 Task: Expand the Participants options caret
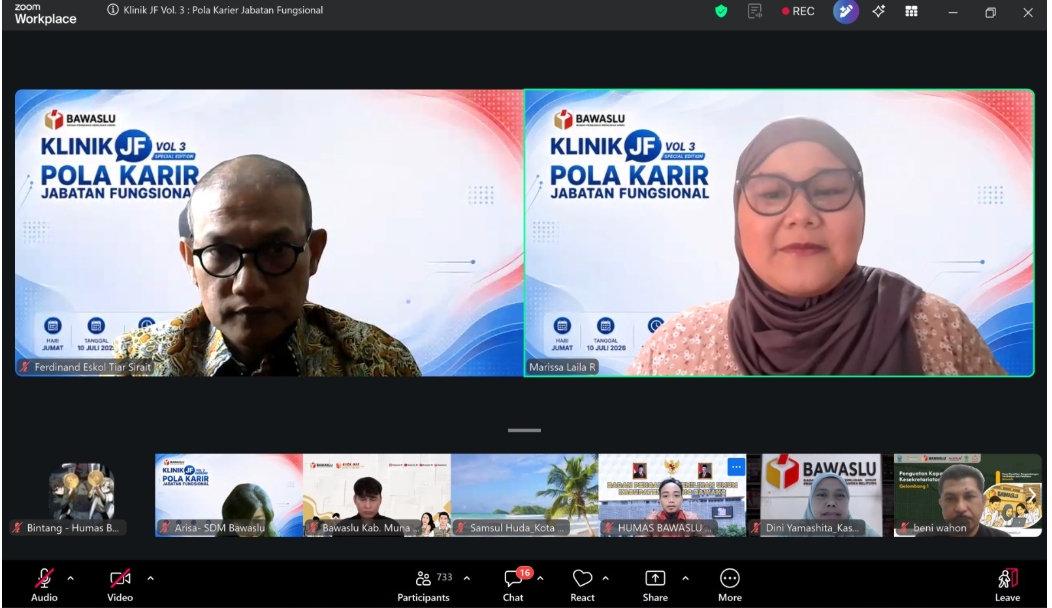click(x=467, y=578)
